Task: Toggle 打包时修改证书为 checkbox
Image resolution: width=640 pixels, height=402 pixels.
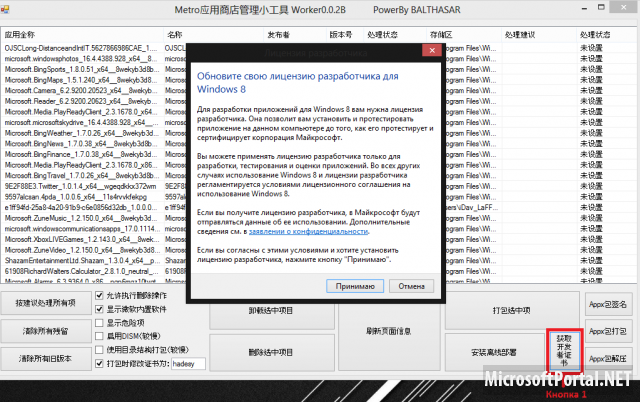Action: [x=99, y=363]
